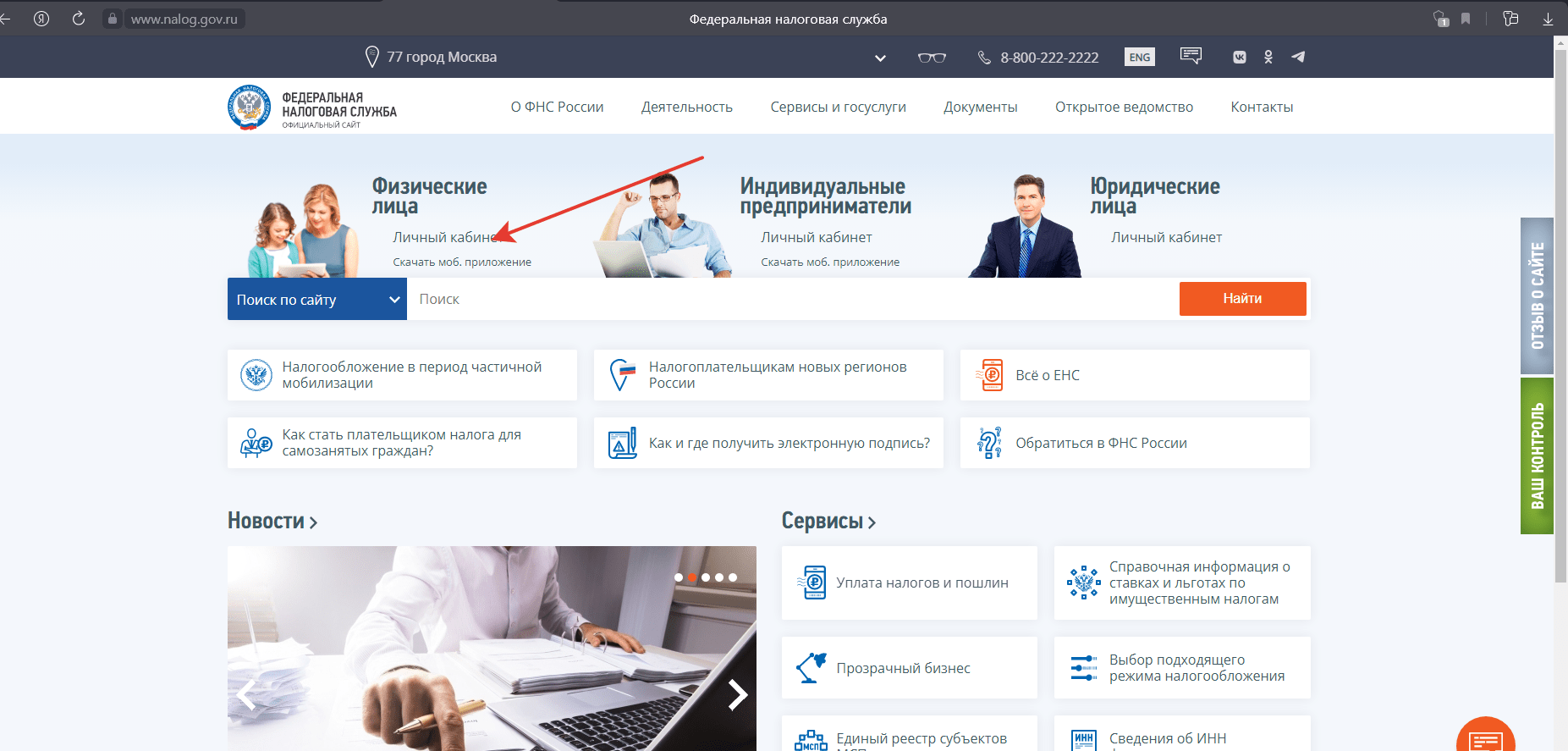Switch site language with ENG icon

point(1139,58)
